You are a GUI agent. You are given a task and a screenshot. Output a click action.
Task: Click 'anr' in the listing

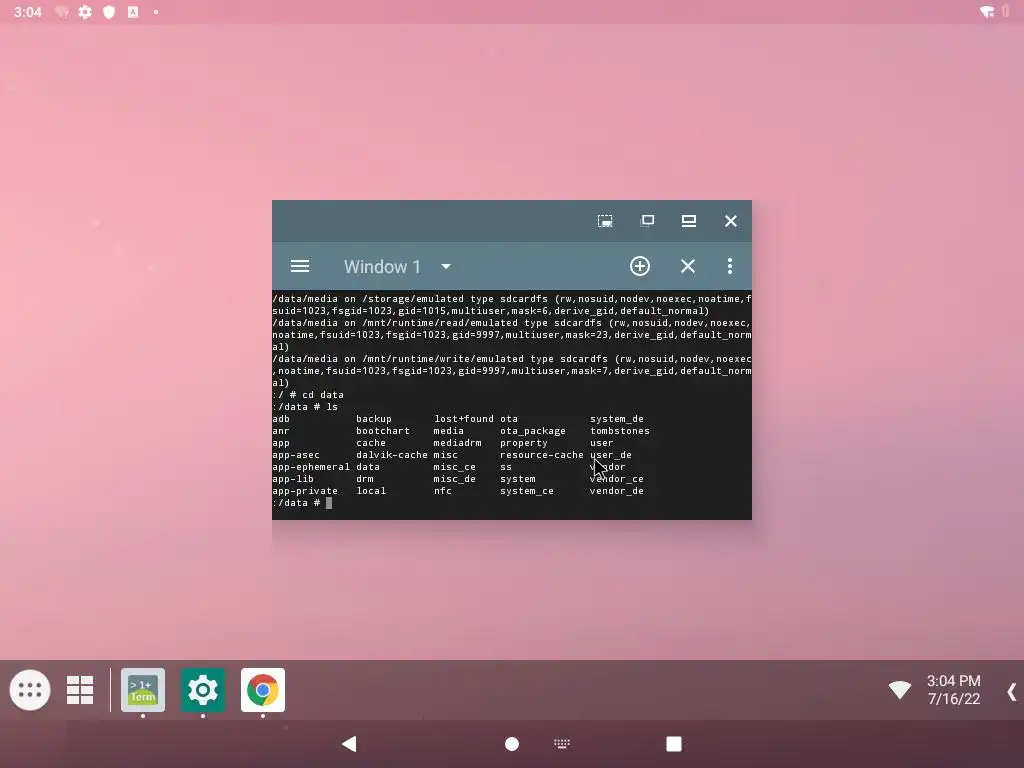(281, 431)
